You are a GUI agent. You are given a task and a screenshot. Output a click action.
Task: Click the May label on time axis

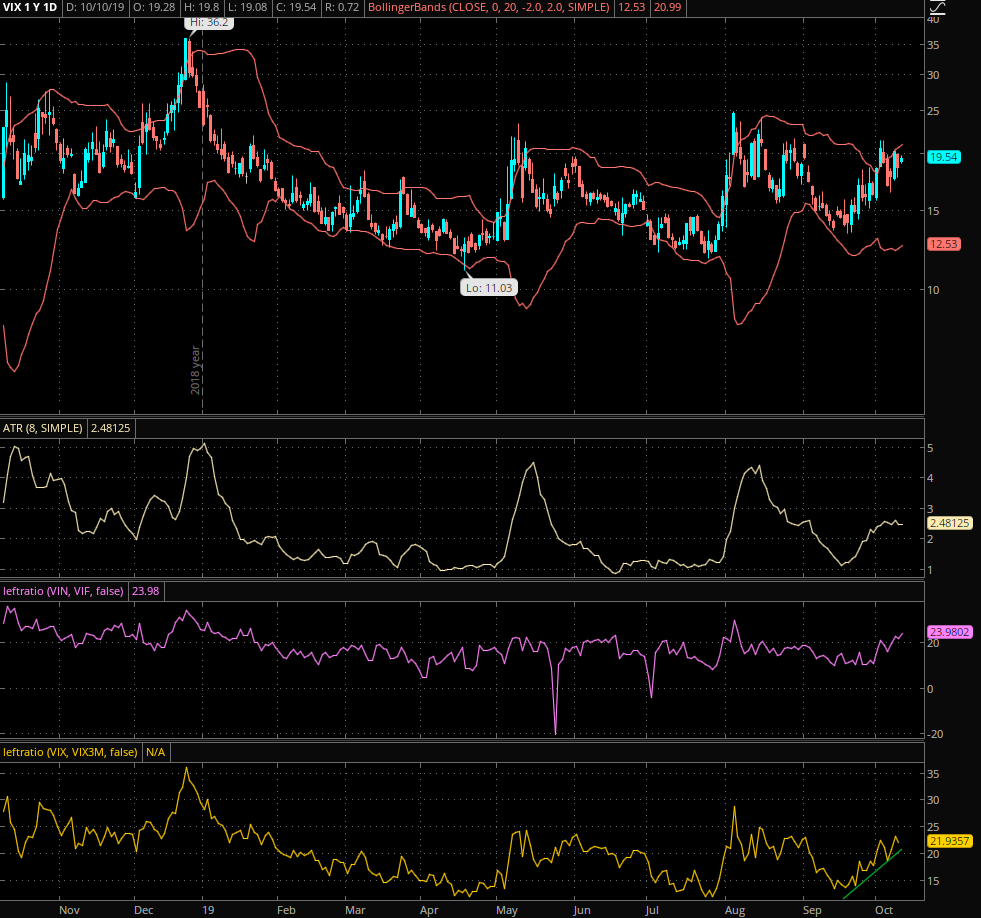click(x=506, y=911)
